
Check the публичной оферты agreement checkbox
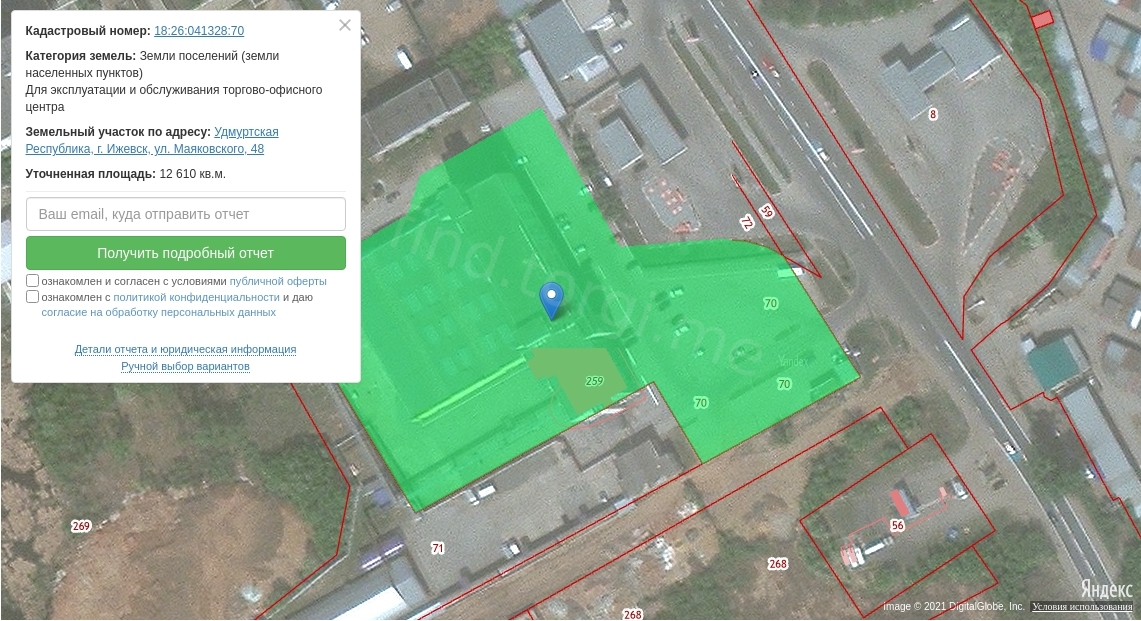[x=33, y=281]
